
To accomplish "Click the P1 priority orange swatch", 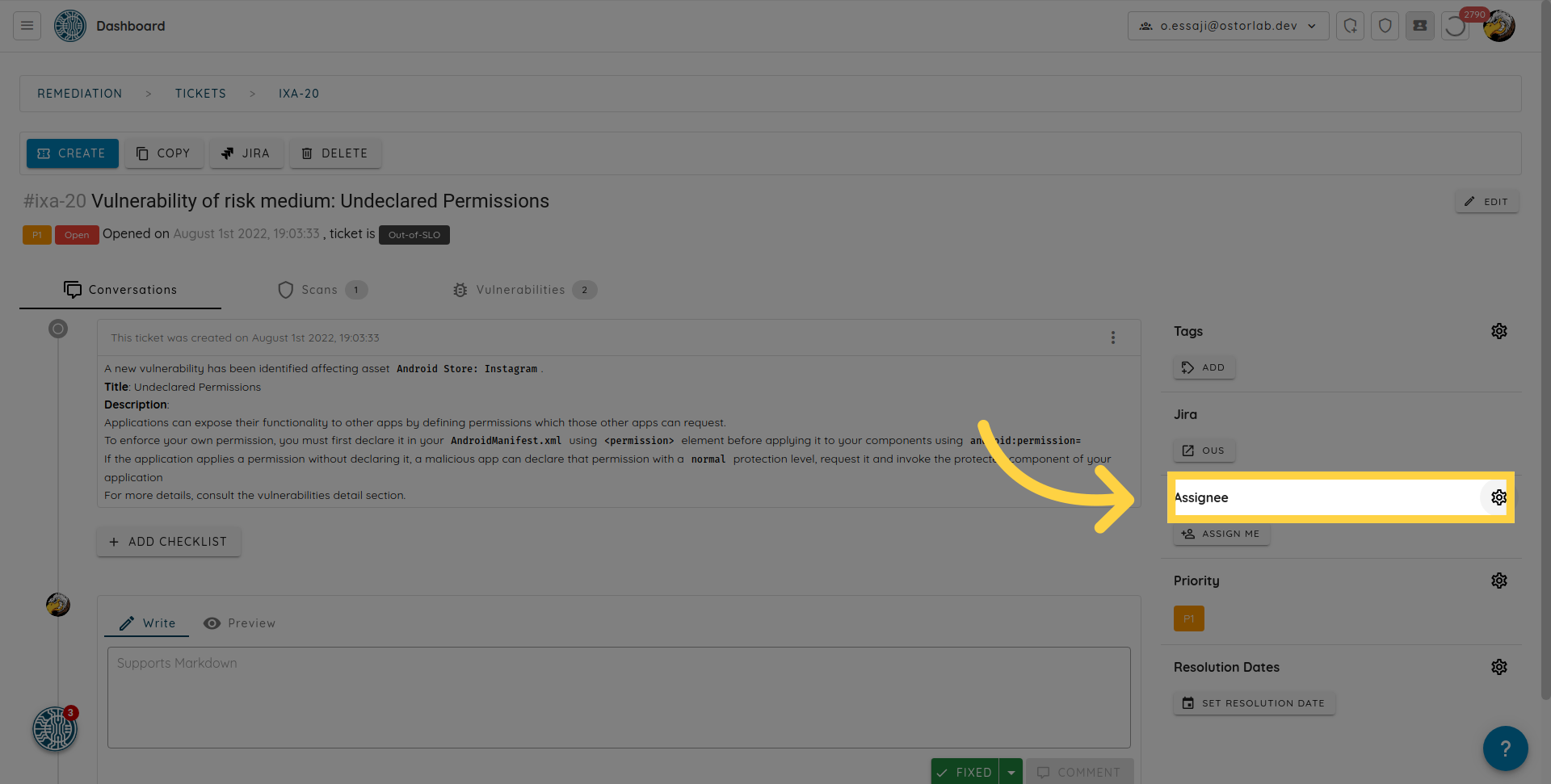I will [x=1188, y=618].
